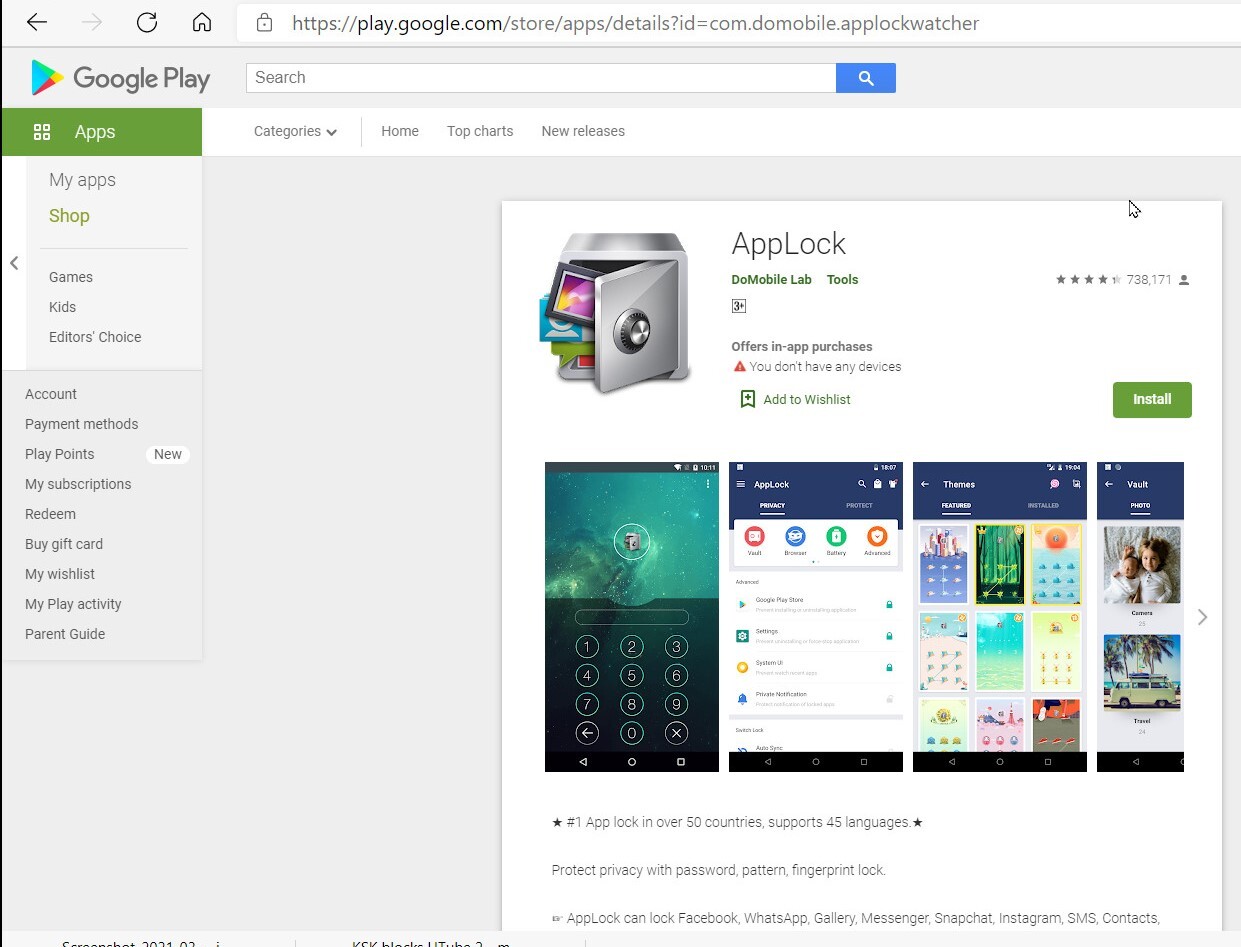Open DoMobile Lab developer page
This screenshot has height=947, width=1241.
click(x=771, y=280)
